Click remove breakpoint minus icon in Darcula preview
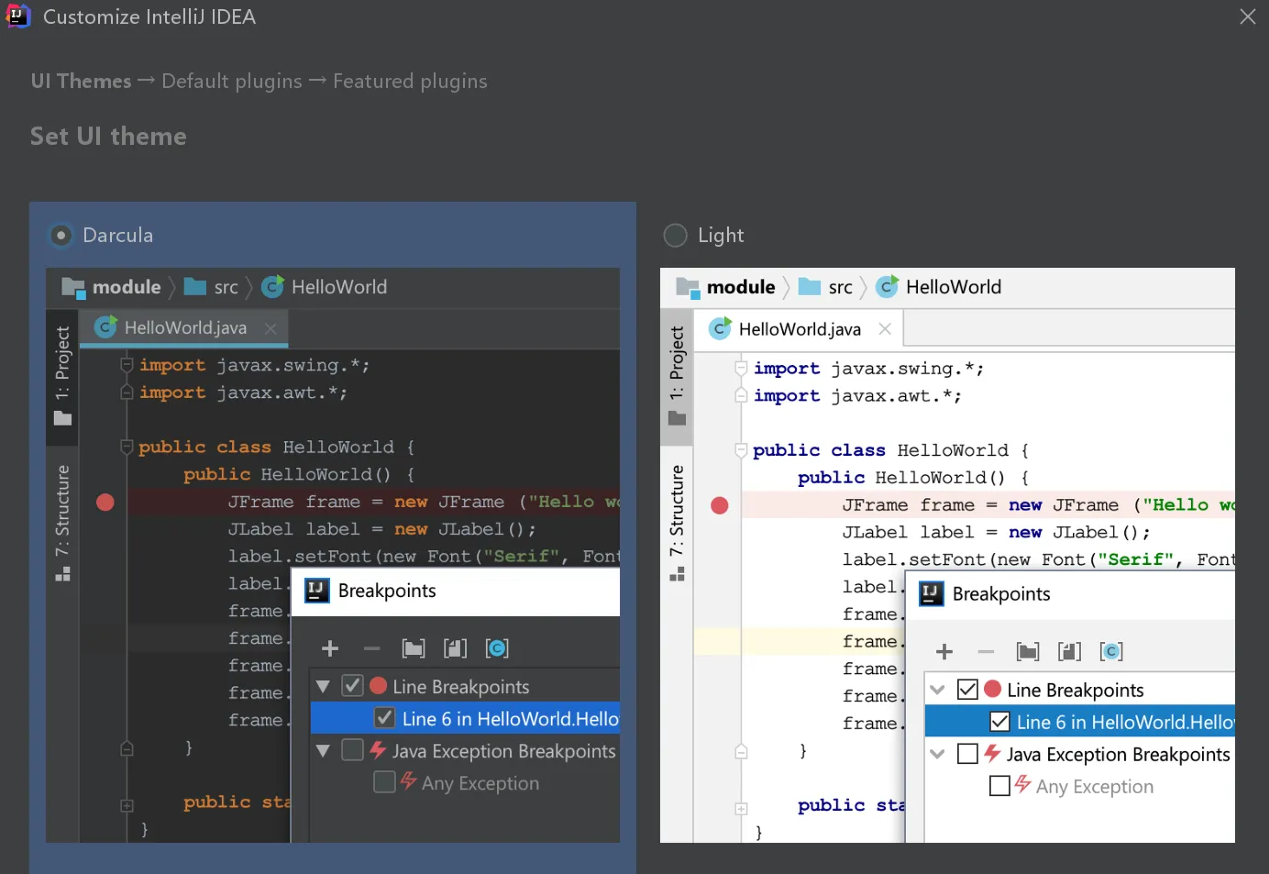The width and height of the screenshot is (1269, 874). coord(372,649)
